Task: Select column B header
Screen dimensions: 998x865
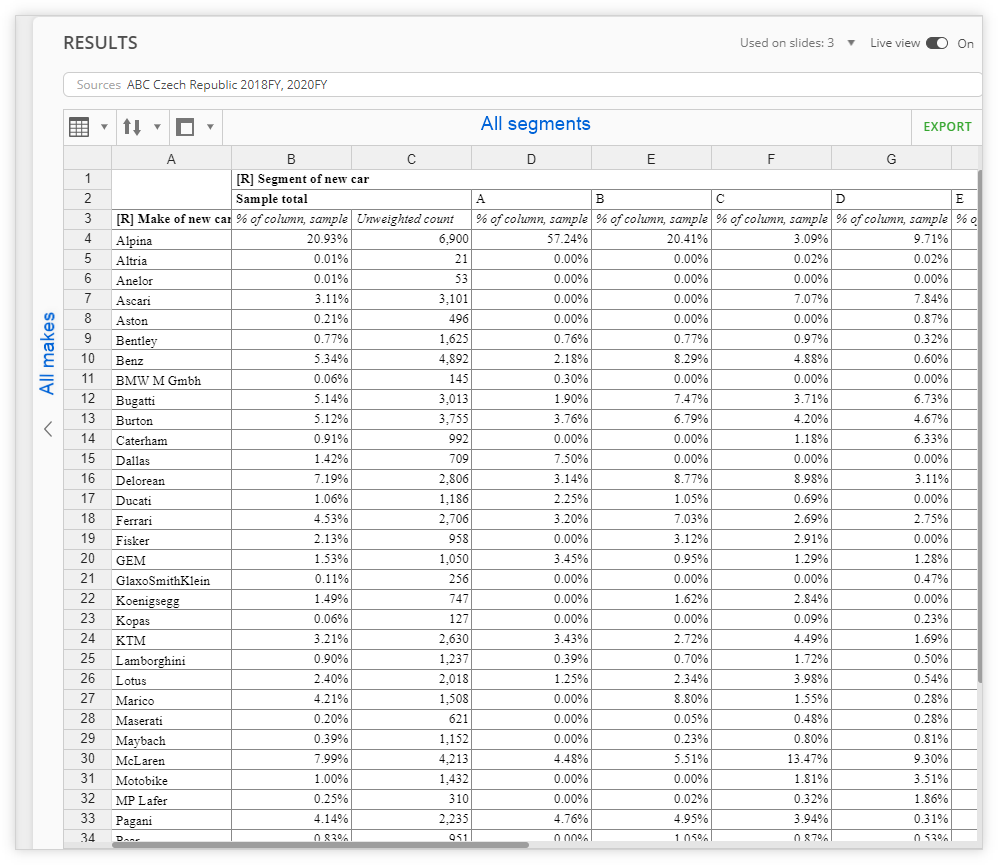Action: click(291, 159)
